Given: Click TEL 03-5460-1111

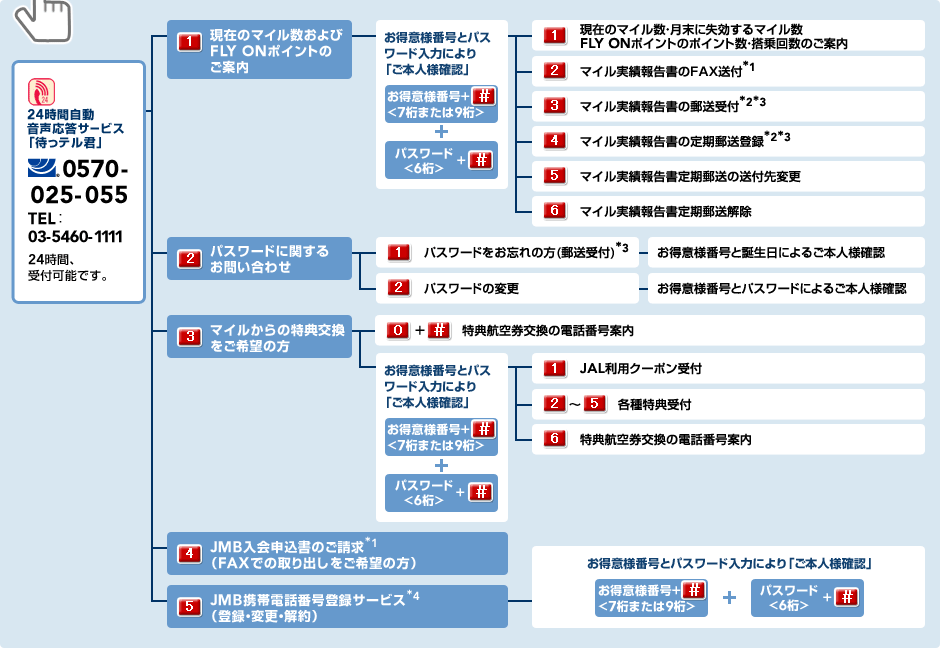Looking at the screenshot, I should click(75, 228).
